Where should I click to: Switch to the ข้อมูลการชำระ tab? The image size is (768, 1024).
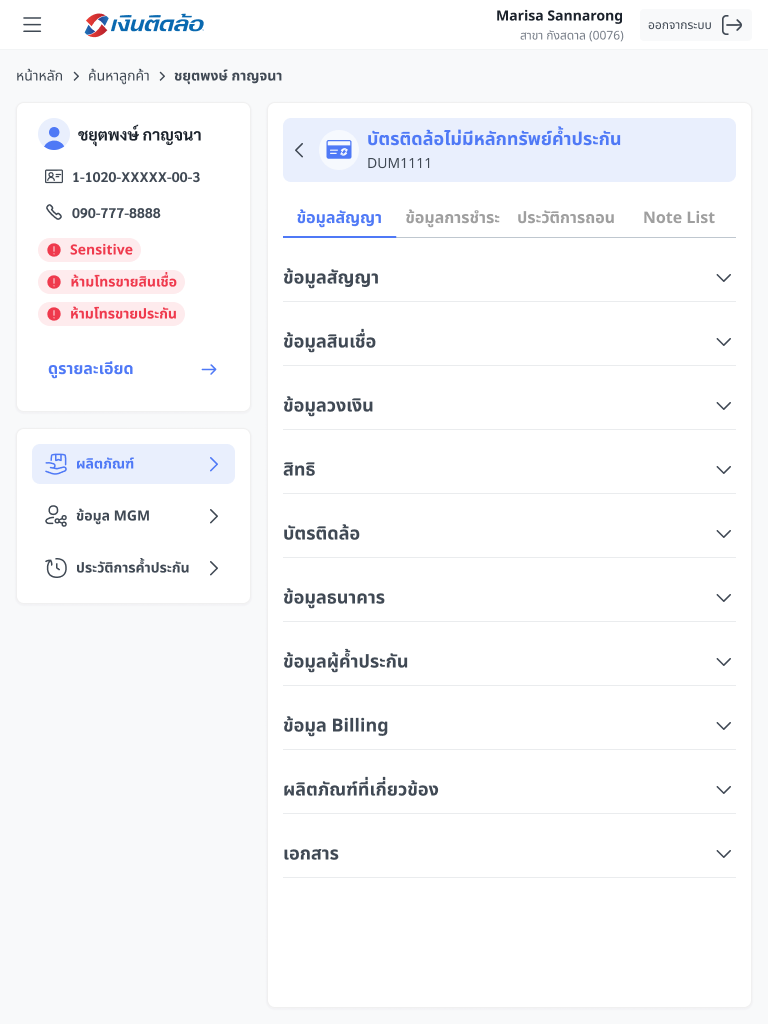(452, 217)
